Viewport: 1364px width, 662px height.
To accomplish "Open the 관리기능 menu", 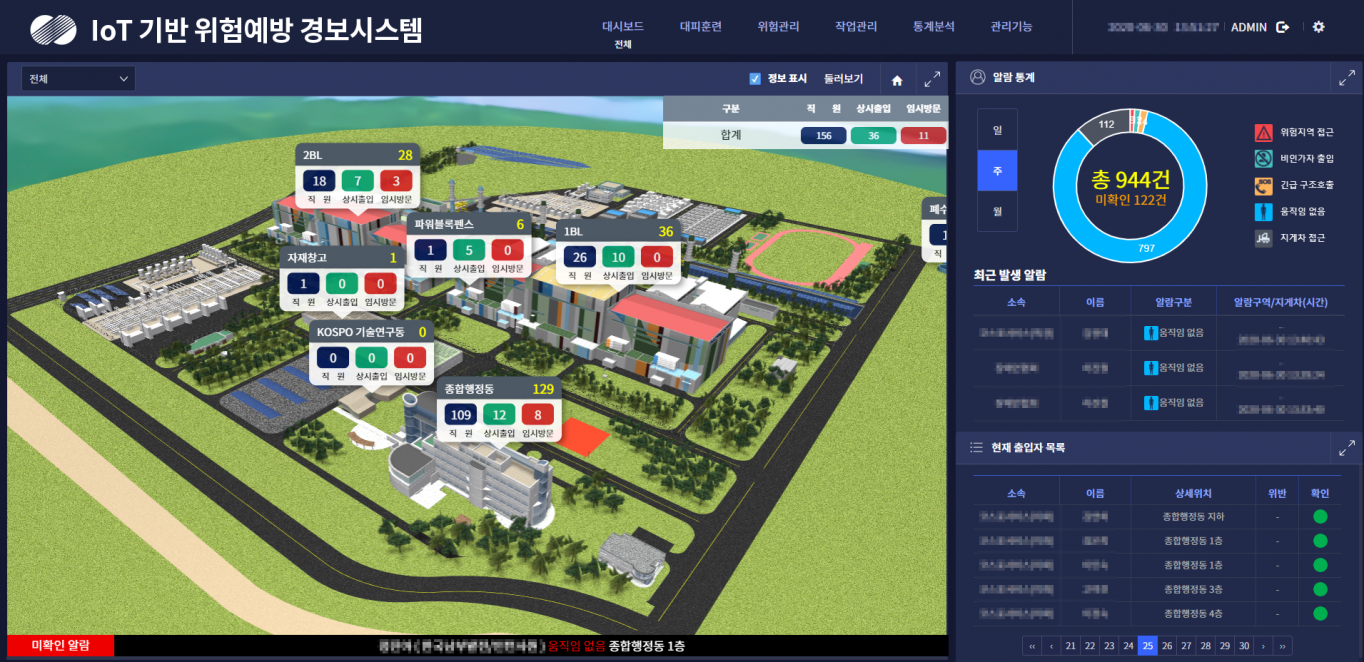I will point(1012,27).
